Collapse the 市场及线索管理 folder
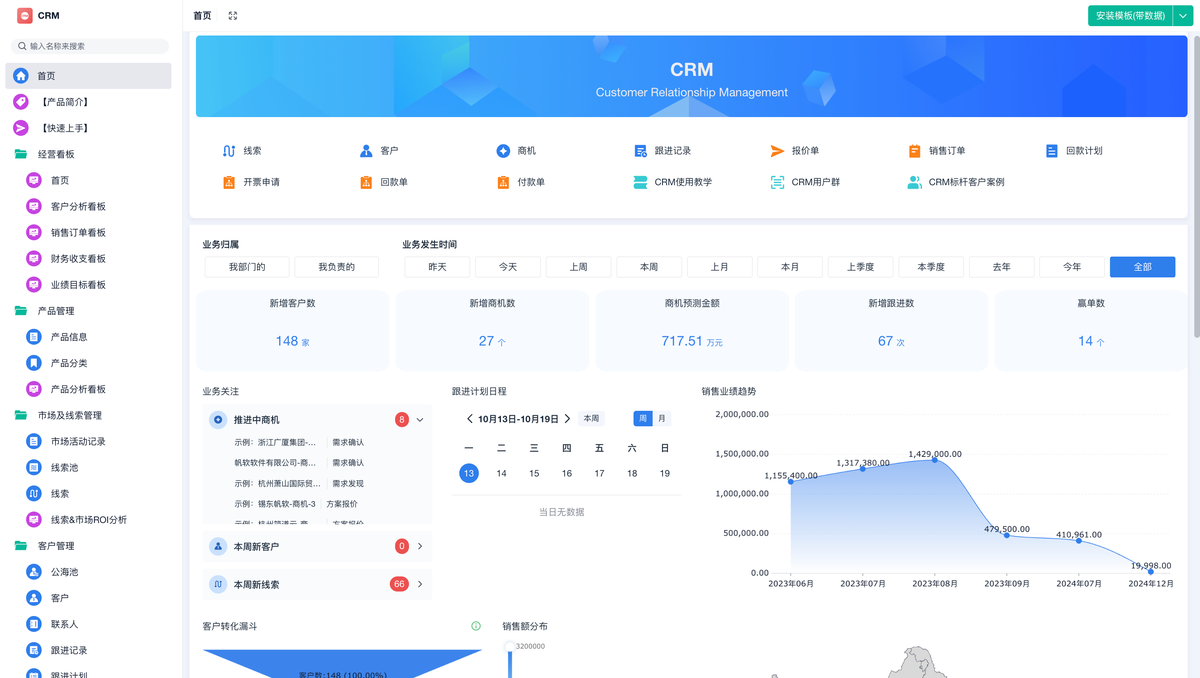This screenshot has height=678, width=1200. 90,415
